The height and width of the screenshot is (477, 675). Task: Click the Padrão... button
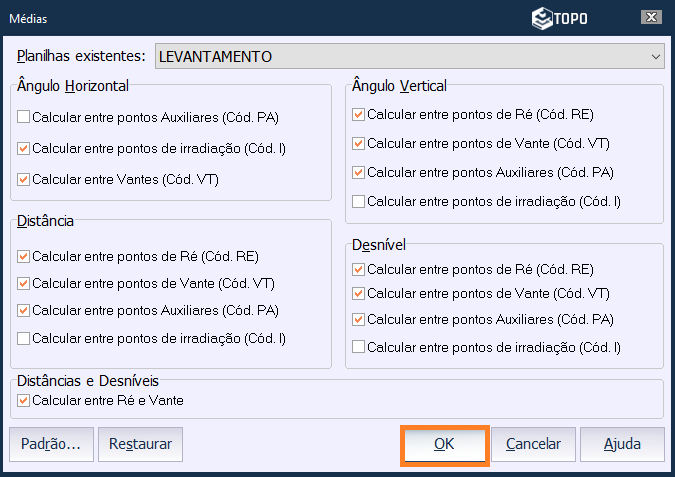51,444
